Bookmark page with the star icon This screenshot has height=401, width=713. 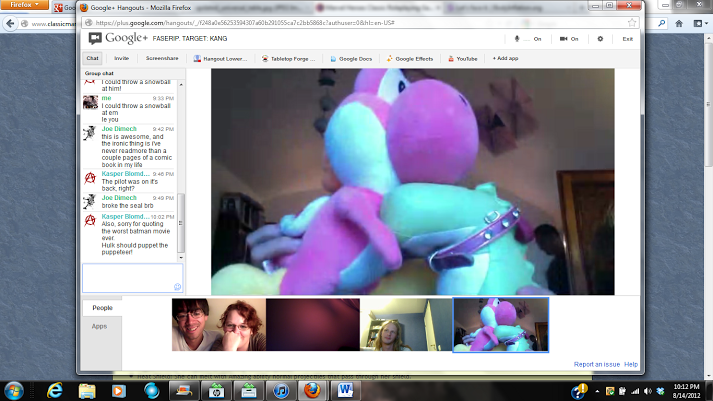pos(632,23)
